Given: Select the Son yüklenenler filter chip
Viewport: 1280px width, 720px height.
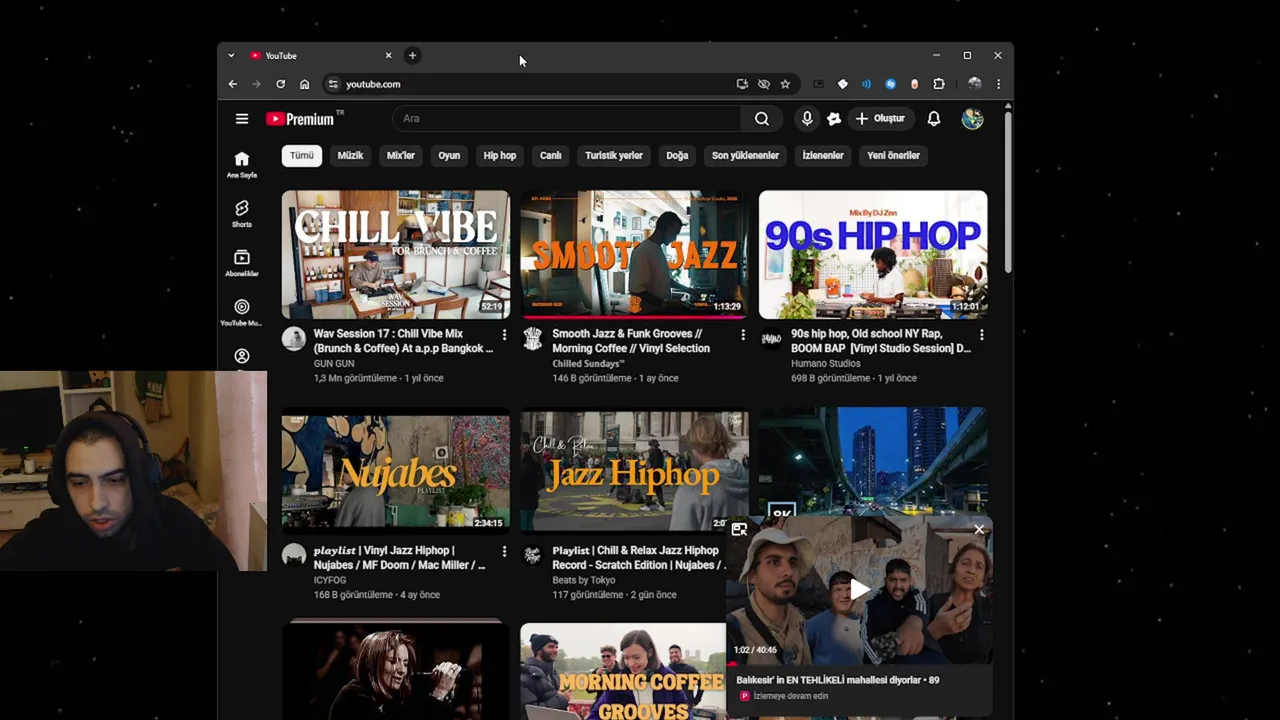Looking at the screenshot, I should point(745,155).
